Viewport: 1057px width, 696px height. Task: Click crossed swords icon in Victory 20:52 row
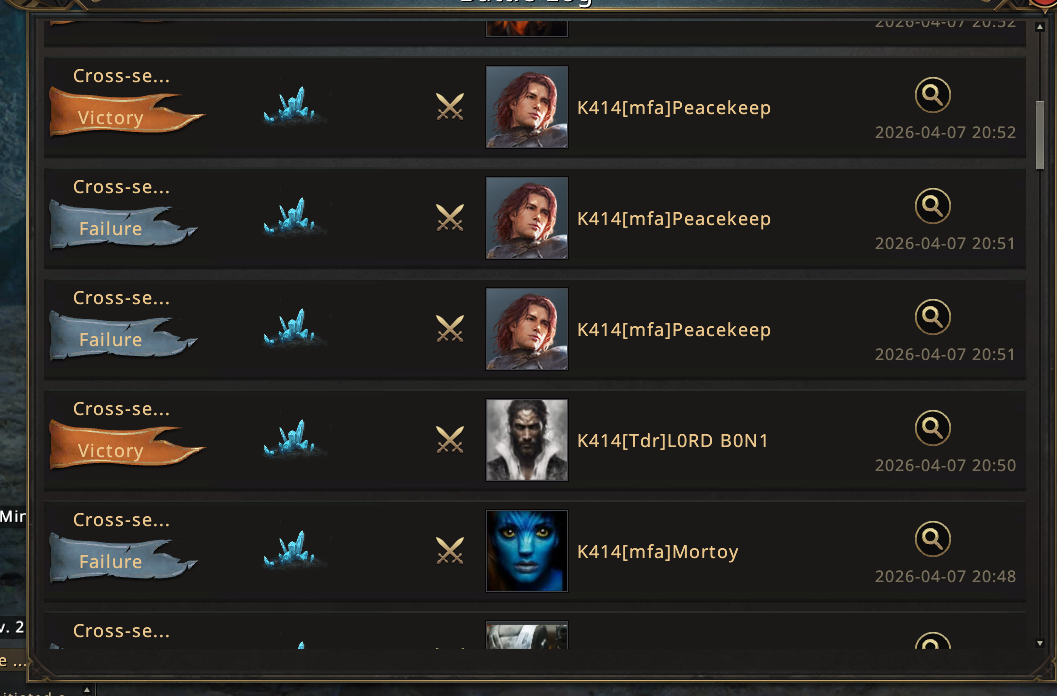pos(450,107)
